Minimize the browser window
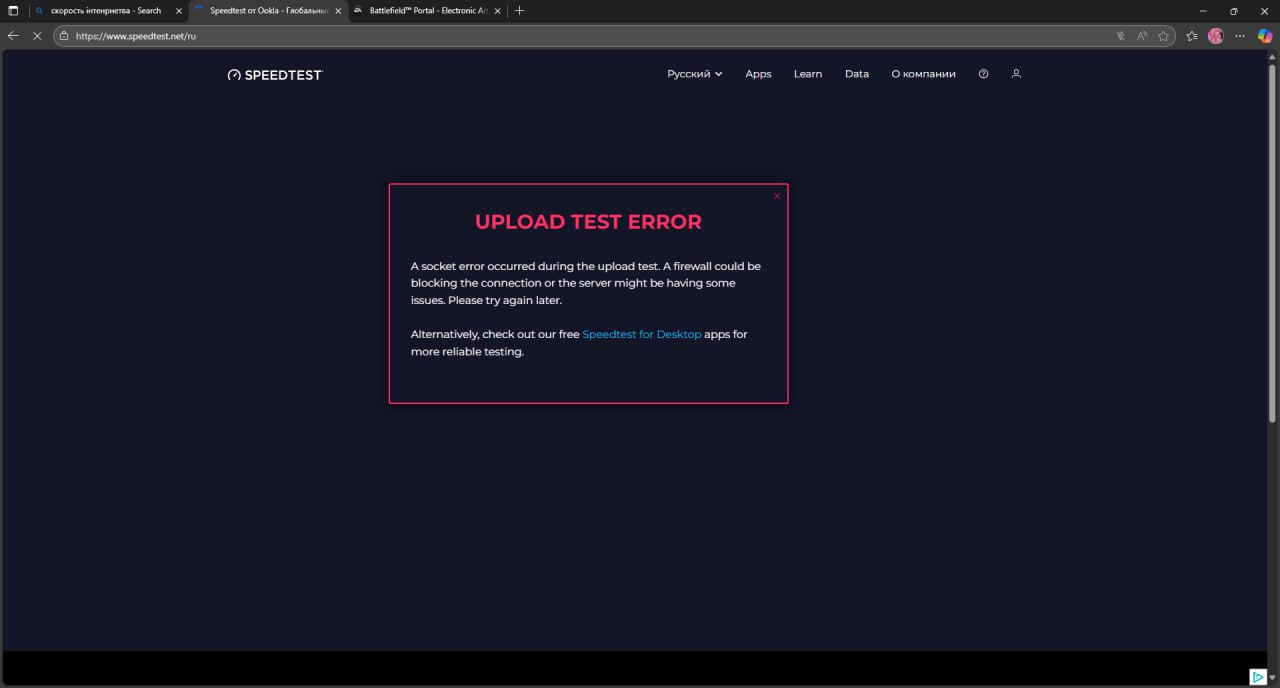The height and width of the screenshot is (688, 1280). click(1202, 11)
